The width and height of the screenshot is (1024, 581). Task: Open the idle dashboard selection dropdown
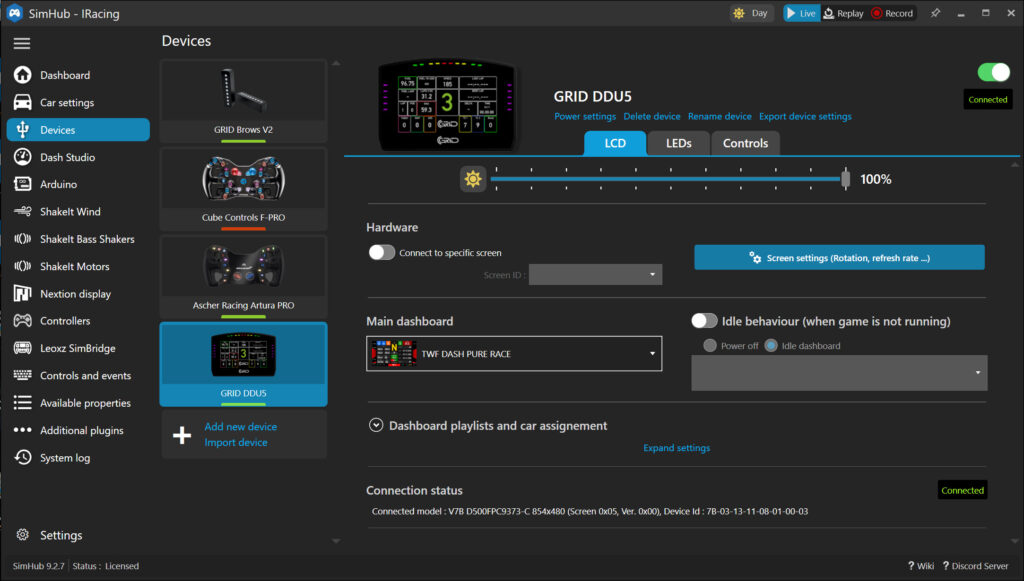(x=839, y=373)
